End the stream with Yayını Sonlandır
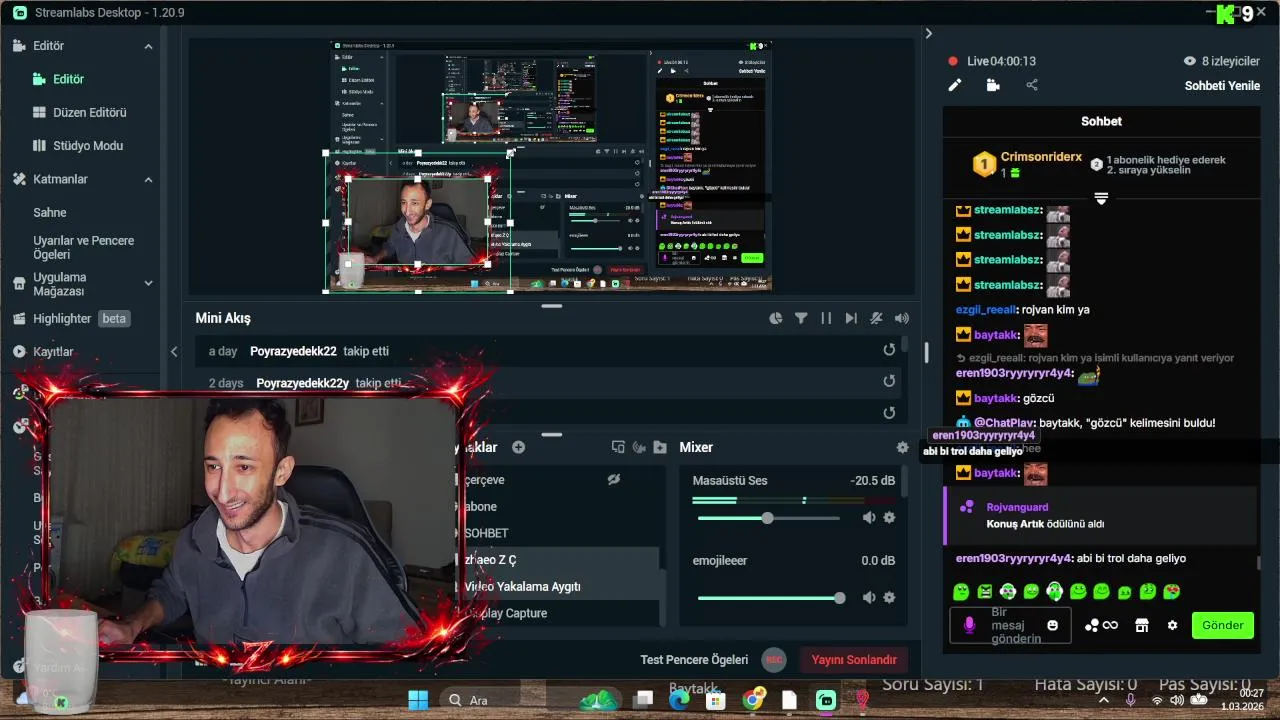Viewport: 1280px width, 720px height. pos(853,660)
